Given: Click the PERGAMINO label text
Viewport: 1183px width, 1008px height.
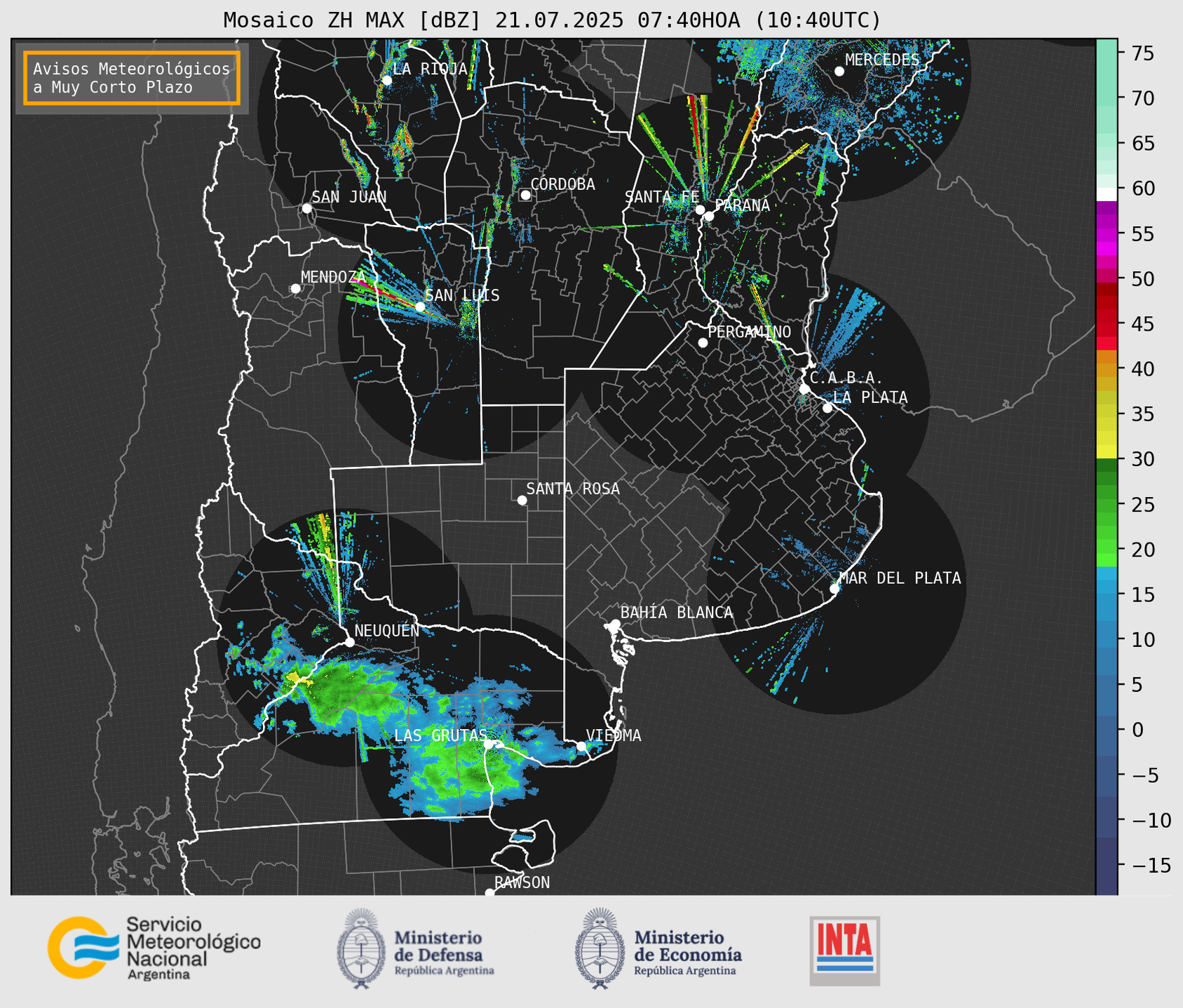Looking at the screenshot, I should point(750,332).
